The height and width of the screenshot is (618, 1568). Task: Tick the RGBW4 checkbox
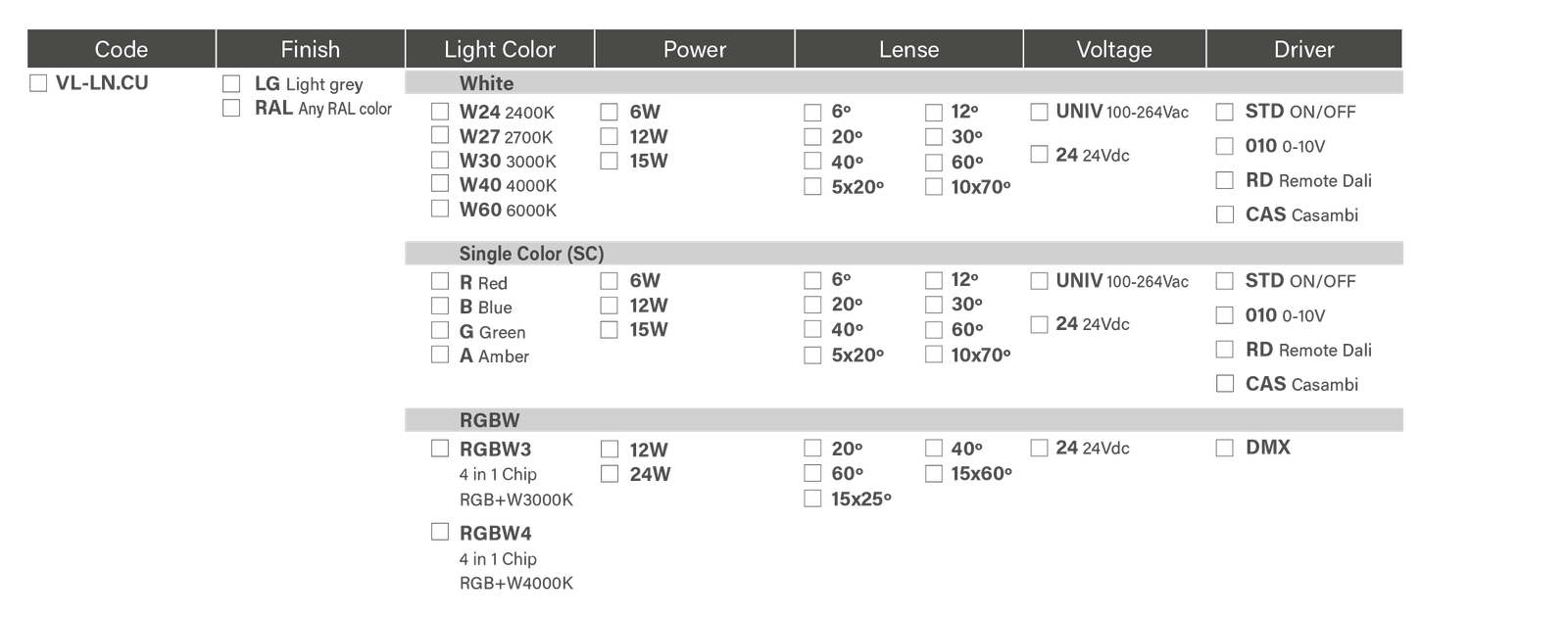tap(440, 532)
